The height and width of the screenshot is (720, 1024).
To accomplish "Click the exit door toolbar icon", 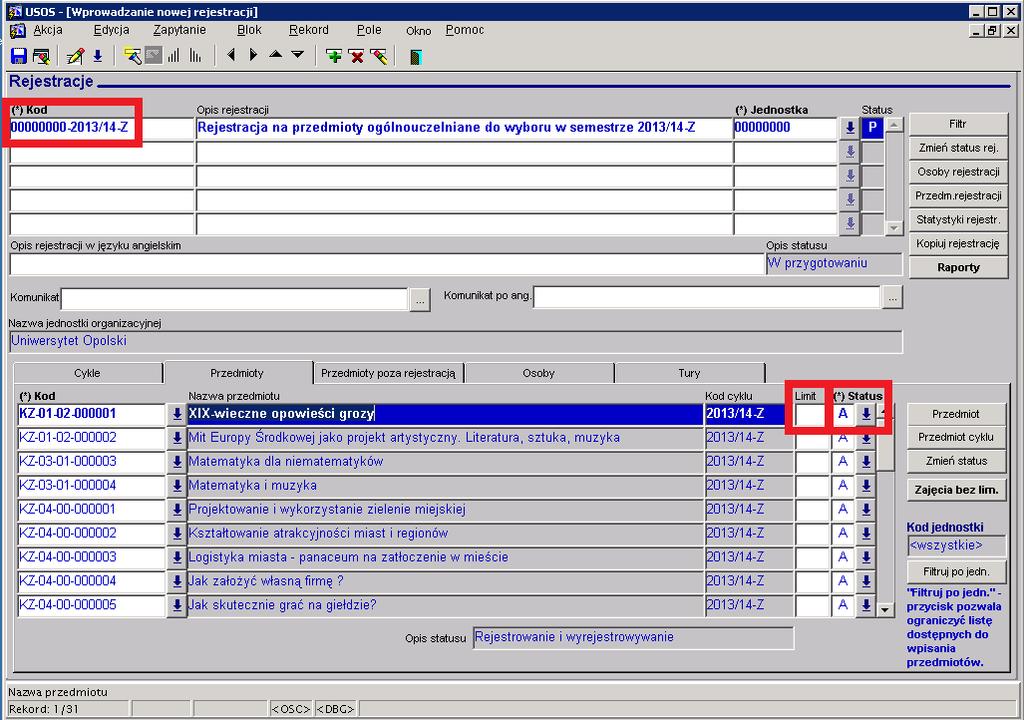I will point(415,57).
